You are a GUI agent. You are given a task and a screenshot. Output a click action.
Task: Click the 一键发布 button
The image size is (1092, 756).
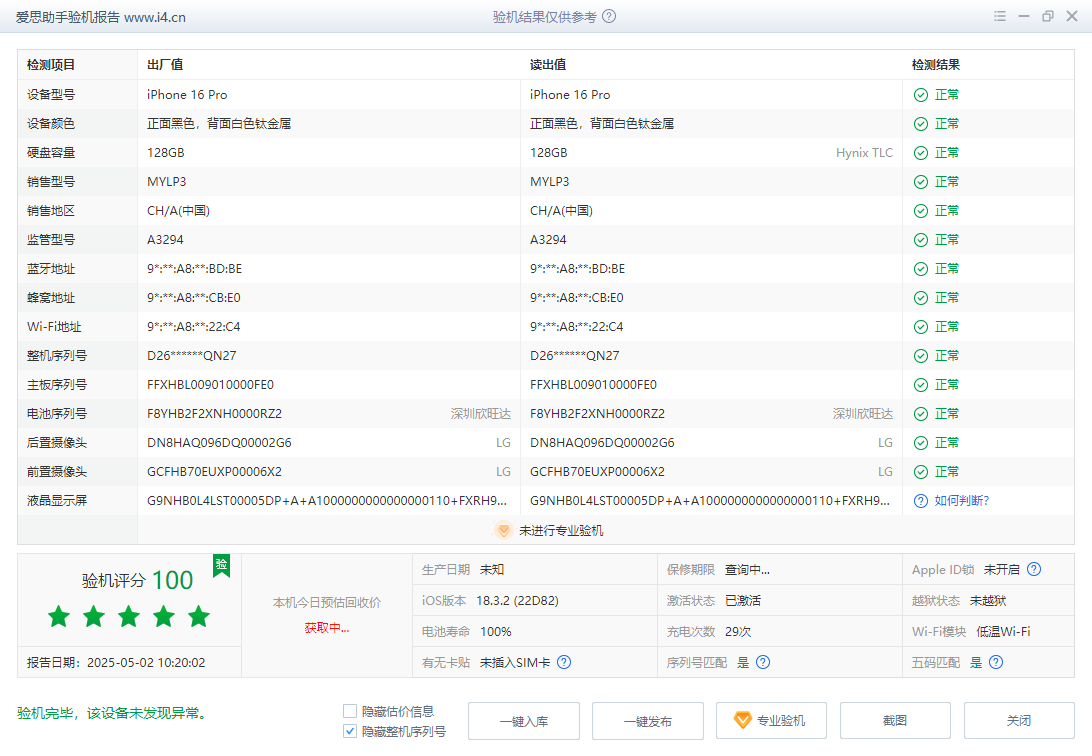click(x=648, y=721)
